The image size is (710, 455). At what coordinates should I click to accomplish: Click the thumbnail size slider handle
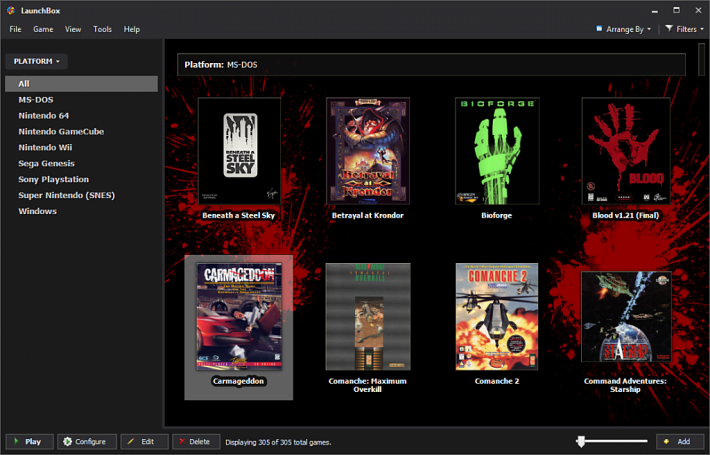click(x=581, y=441)
